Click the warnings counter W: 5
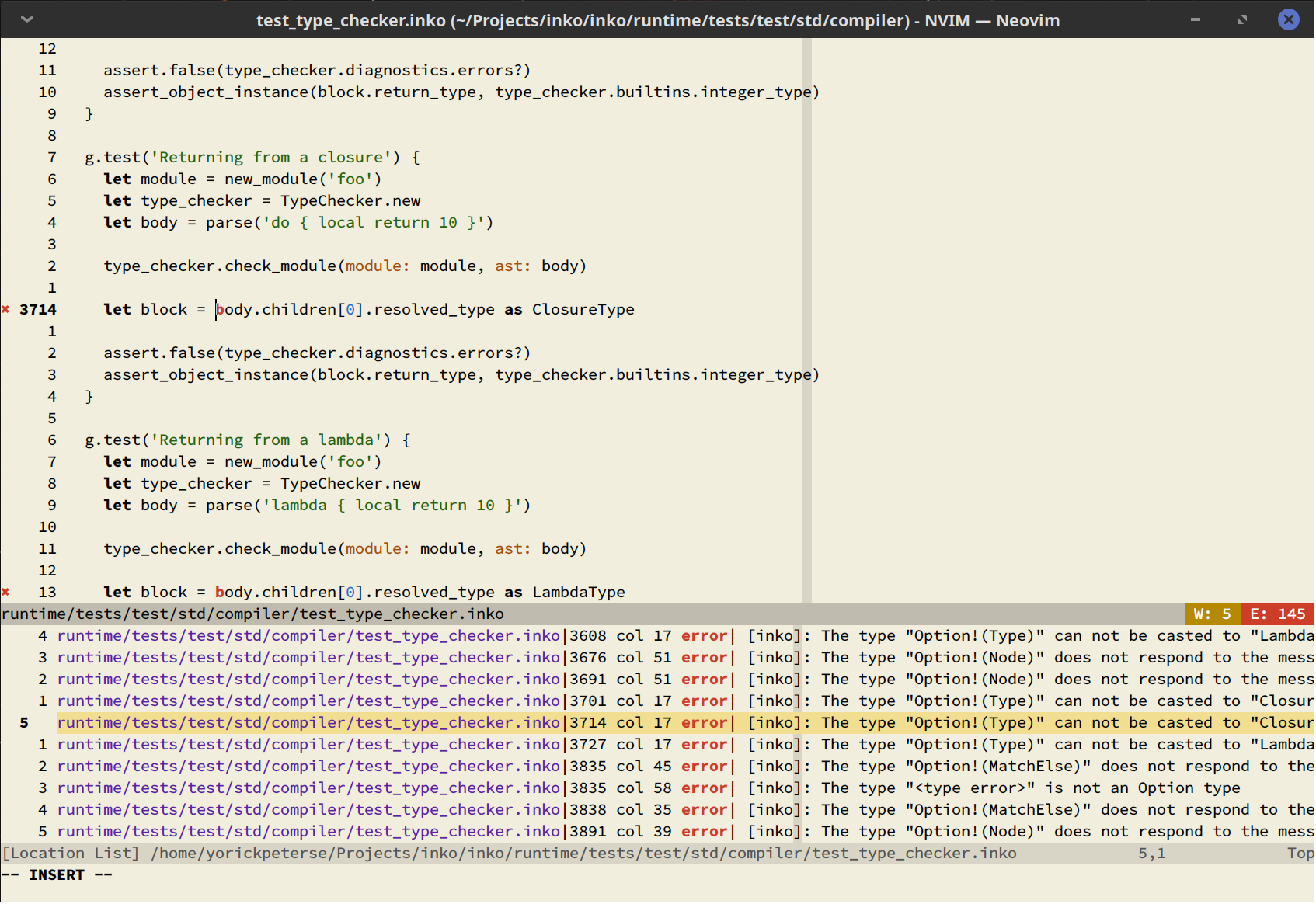The image size is (1316, 904). (x=1212, y=614)
